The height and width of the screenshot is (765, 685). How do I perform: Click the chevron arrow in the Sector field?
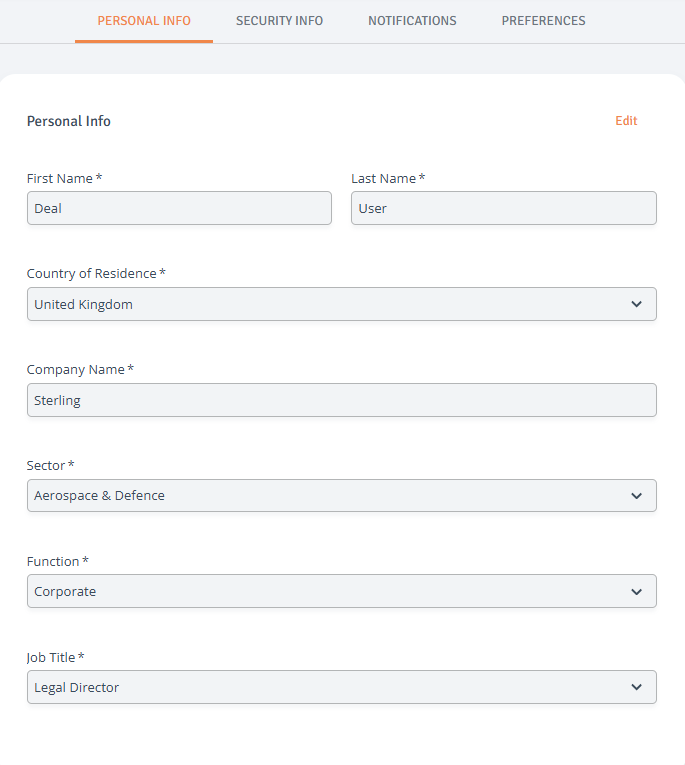[636, 496]
